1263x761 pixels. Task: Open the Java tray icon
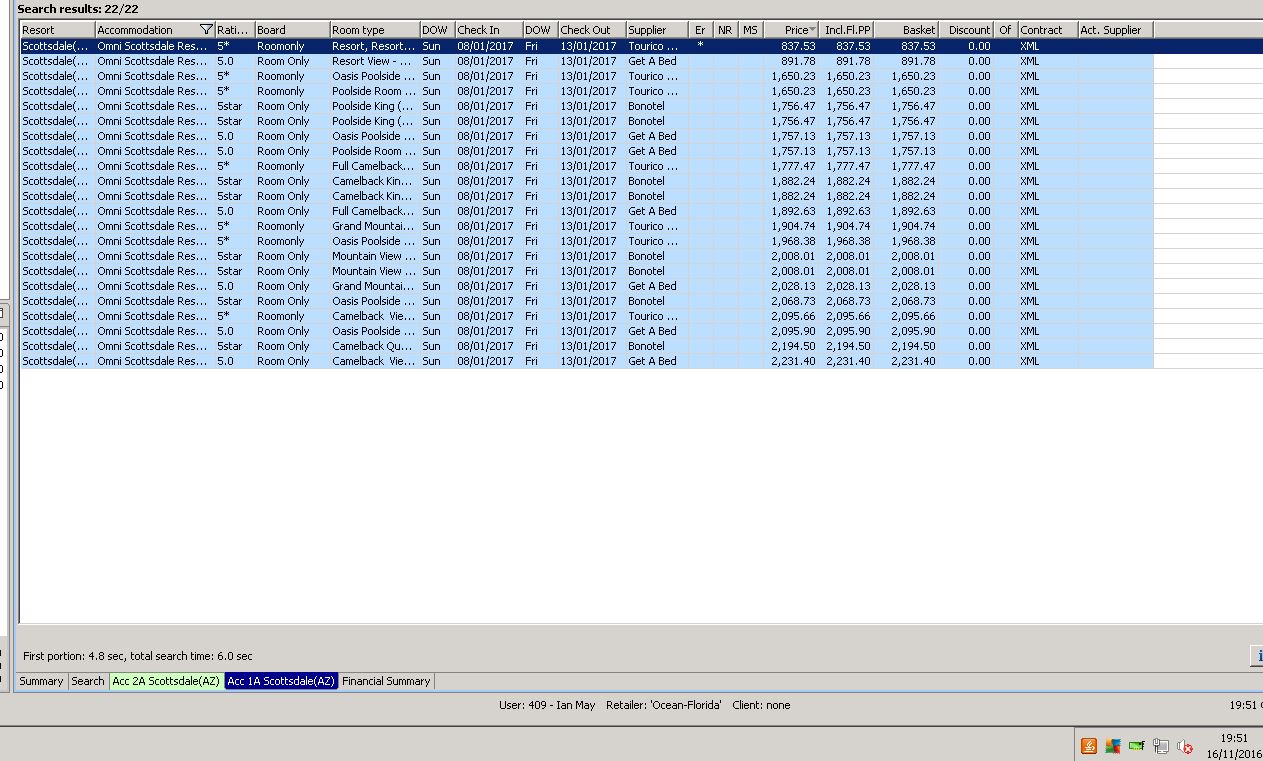tap(1089, 746)
